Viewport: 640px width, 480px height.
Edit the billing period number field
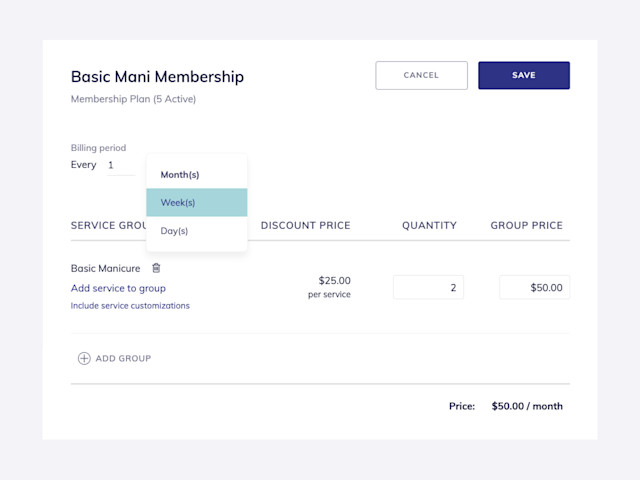click(x=121, y=165)
